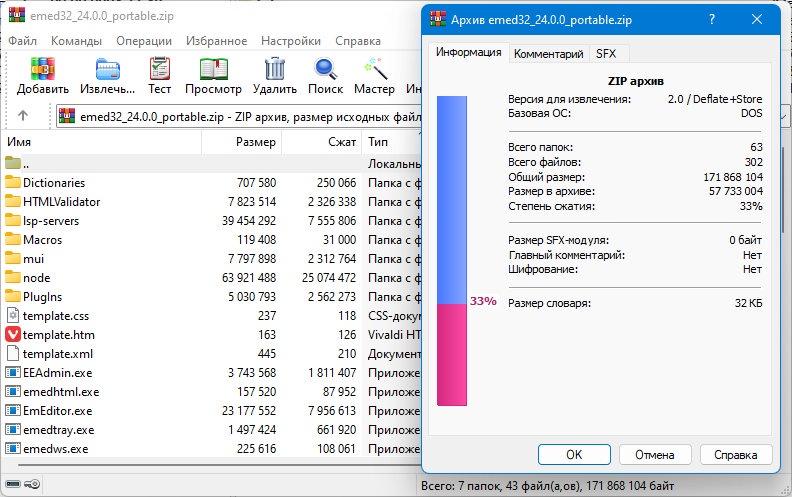Click the emedws.exe application icon

13,449
